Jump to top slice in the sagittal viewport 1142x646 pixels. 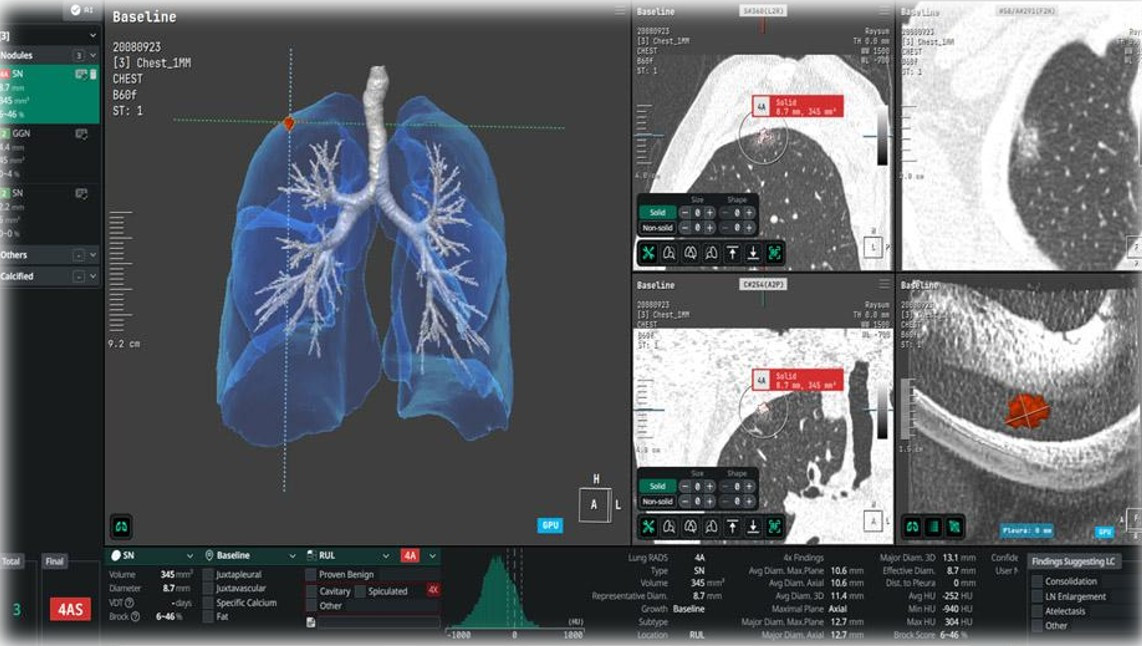pos(732,253)
